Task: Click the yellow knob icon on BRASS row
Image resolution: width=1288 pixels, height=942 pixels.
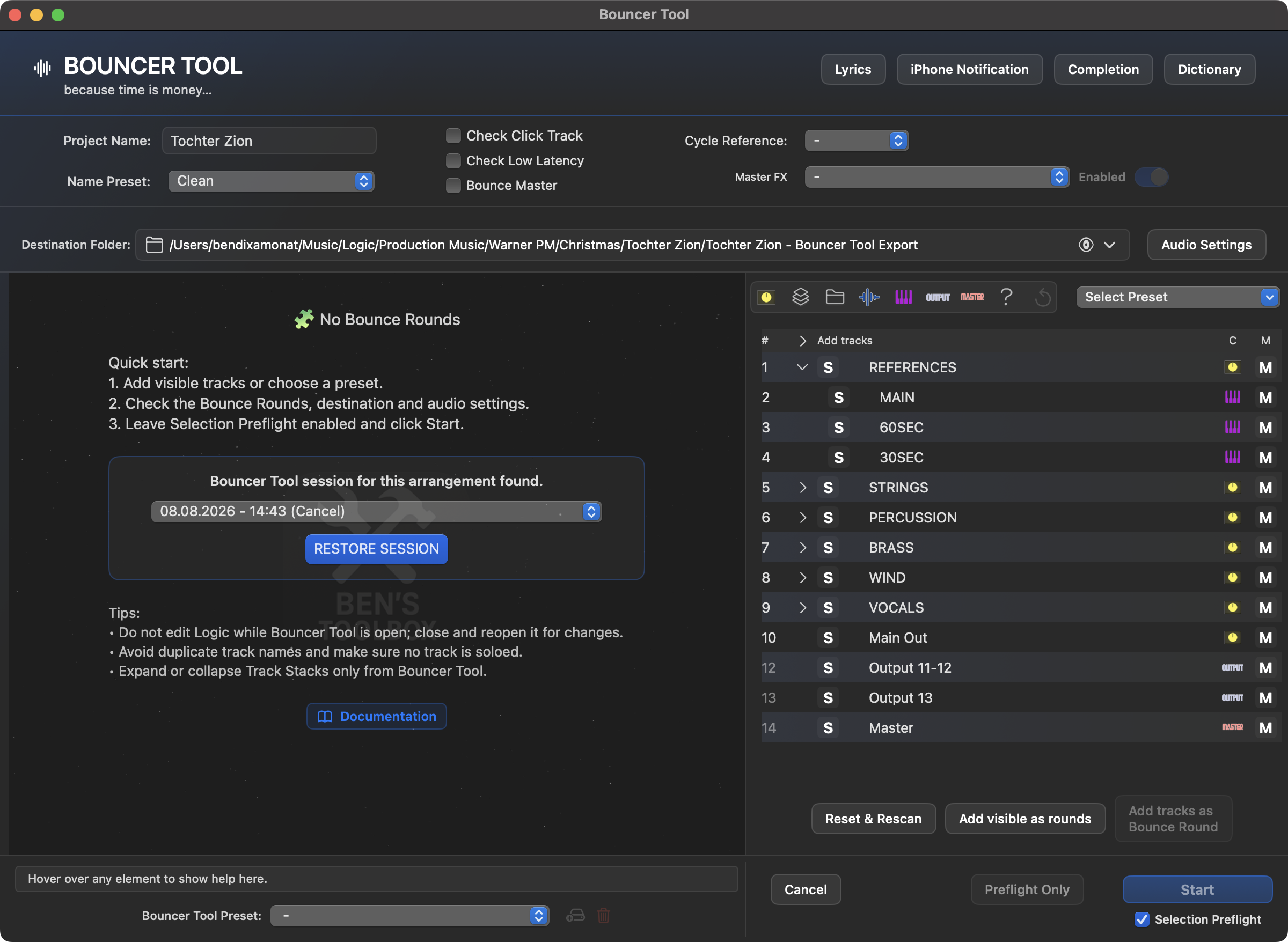Action: [1232, 547]
